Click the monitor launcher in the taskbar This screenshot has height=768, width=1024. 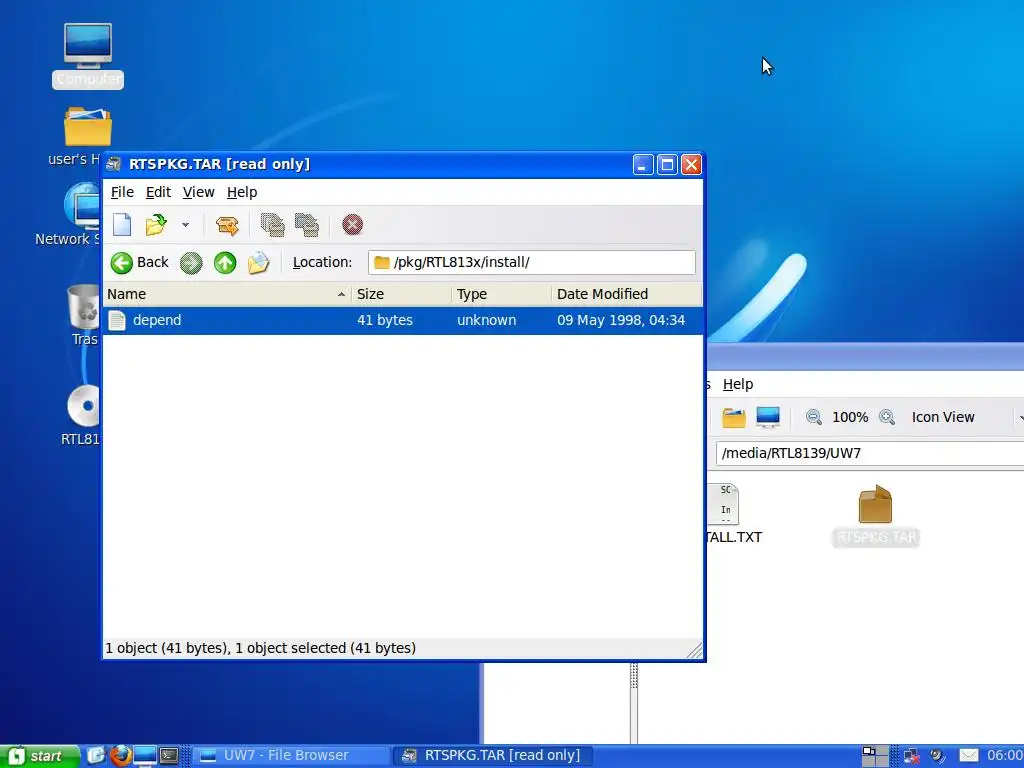click(145, 756)
